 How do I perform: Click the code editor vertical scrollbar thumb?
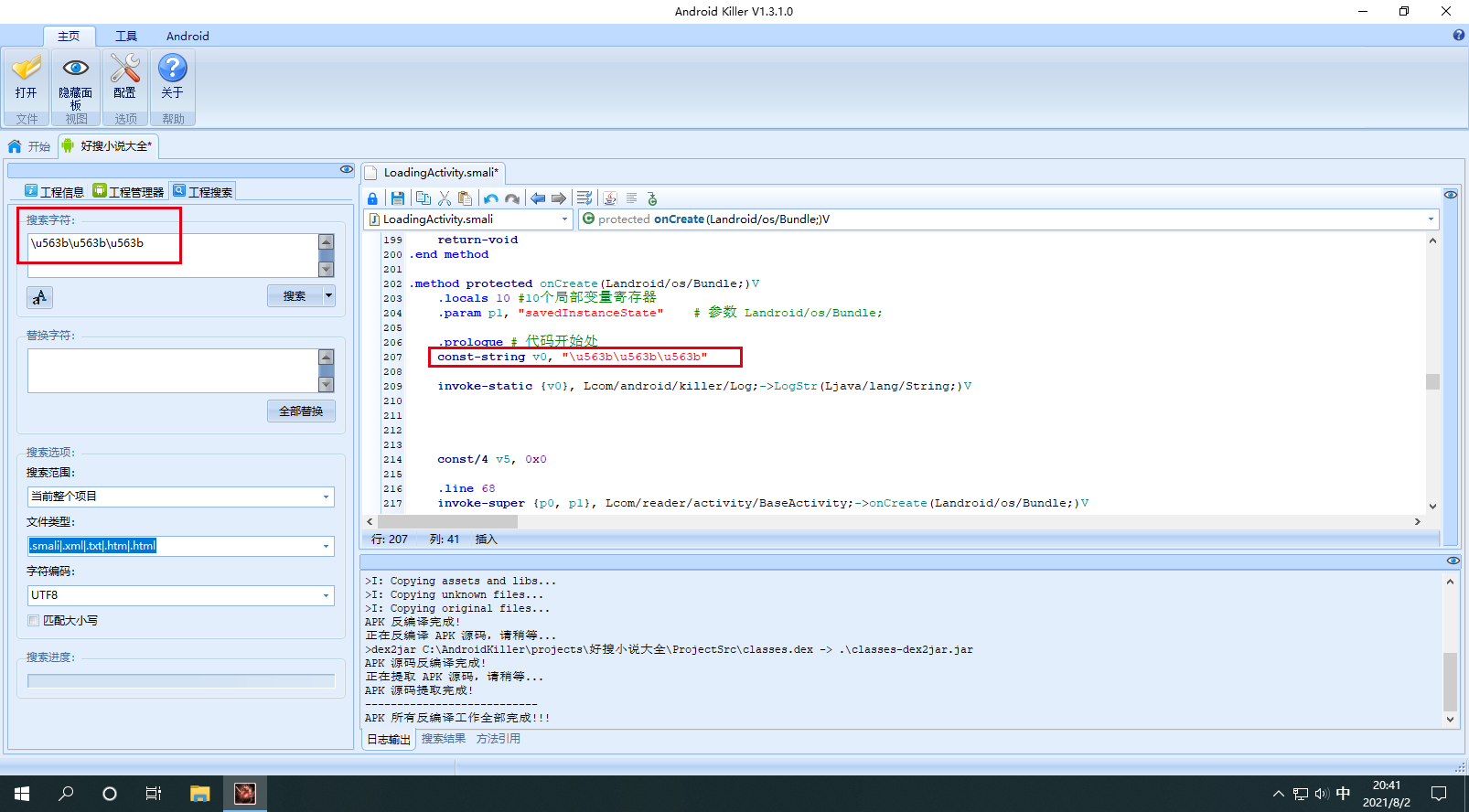click(x=1432, y=381)
